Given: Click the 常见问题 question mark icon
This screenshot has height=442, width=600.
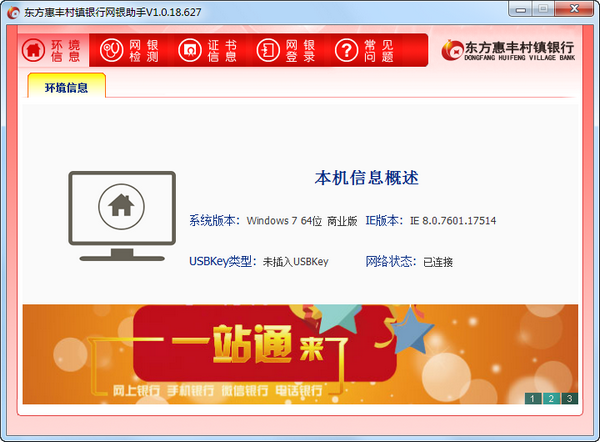Looking at the screenshot, I should tap(346, 49).
